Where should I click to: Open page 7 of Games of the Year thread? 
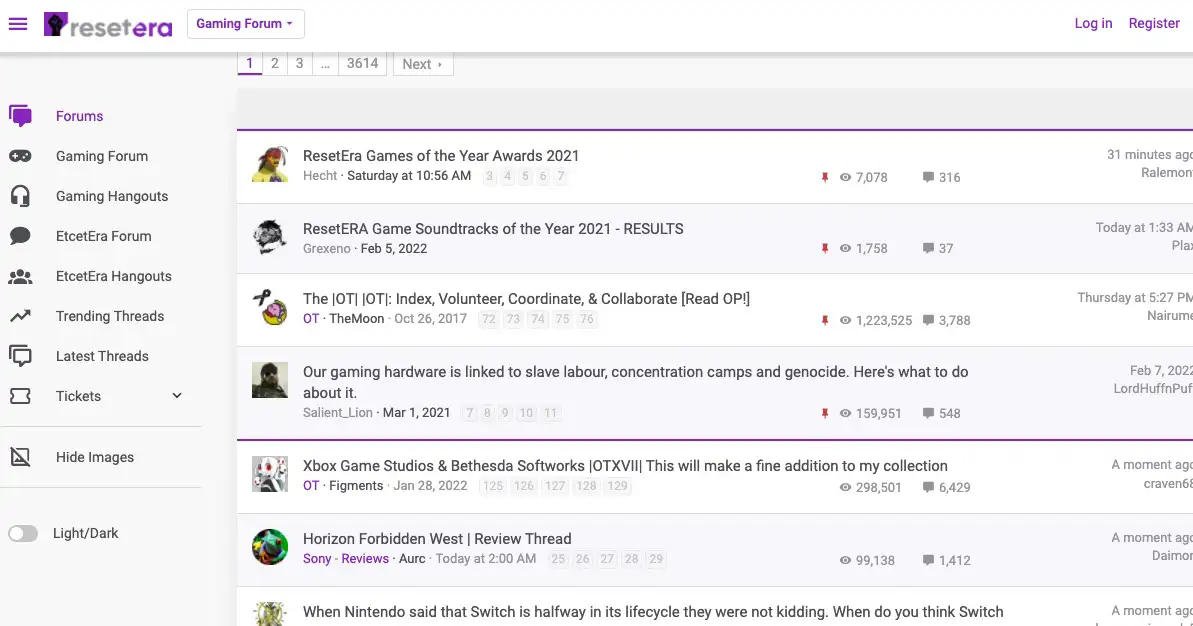tap(561, 176)
